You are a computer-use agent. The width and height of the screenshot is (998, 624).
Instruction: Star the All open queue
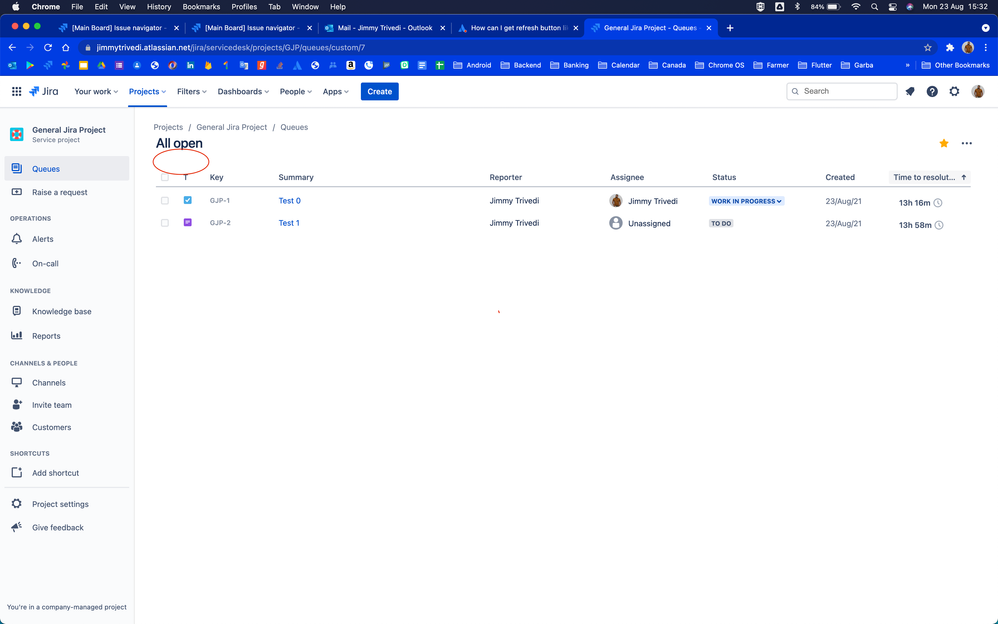pyautogui.click(x=943, y=143)
